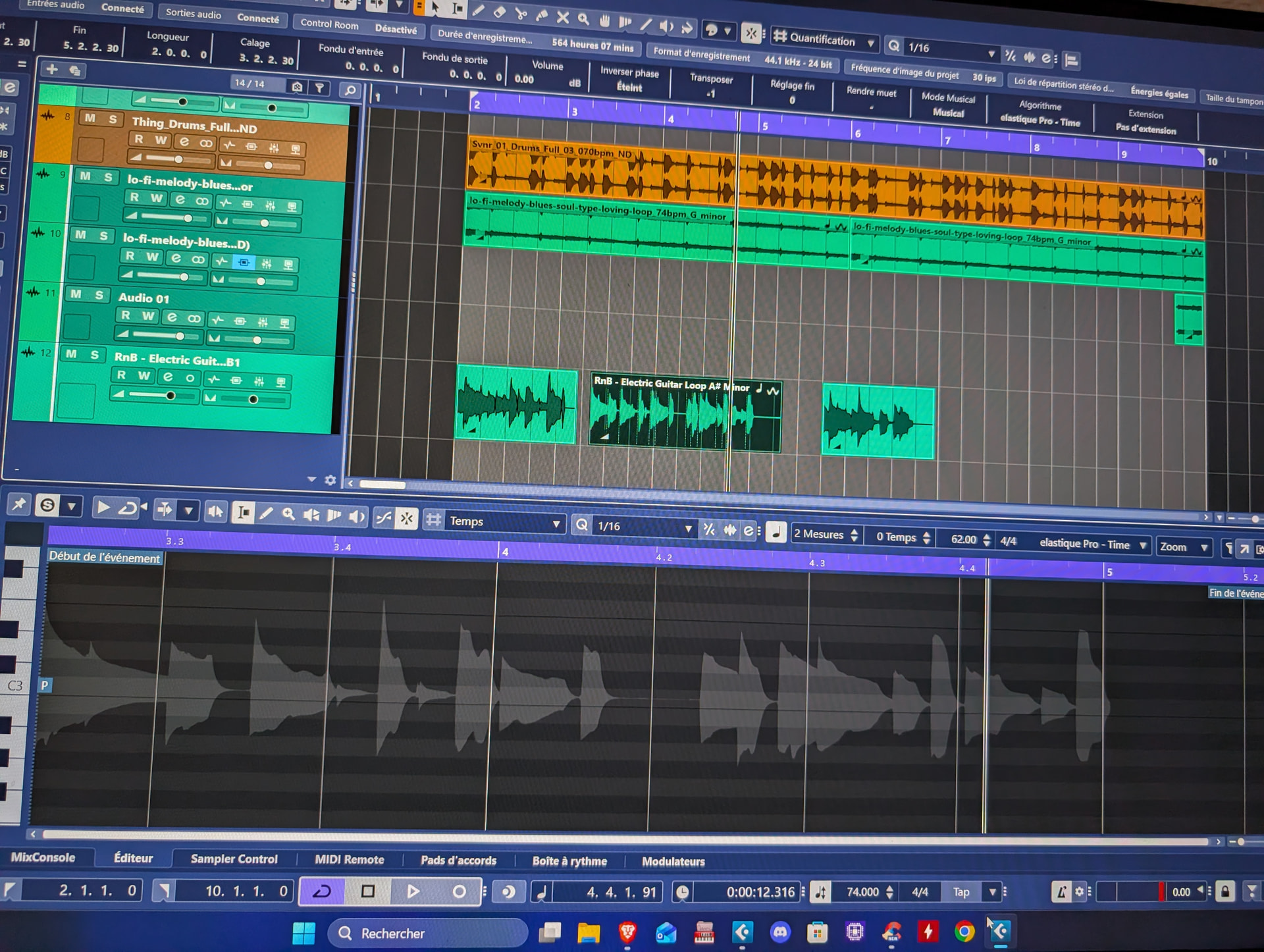Click the Scissors split tool in top toolbar
The height and width of the screenshot is (952, 1264).
(x=521, y=13)
